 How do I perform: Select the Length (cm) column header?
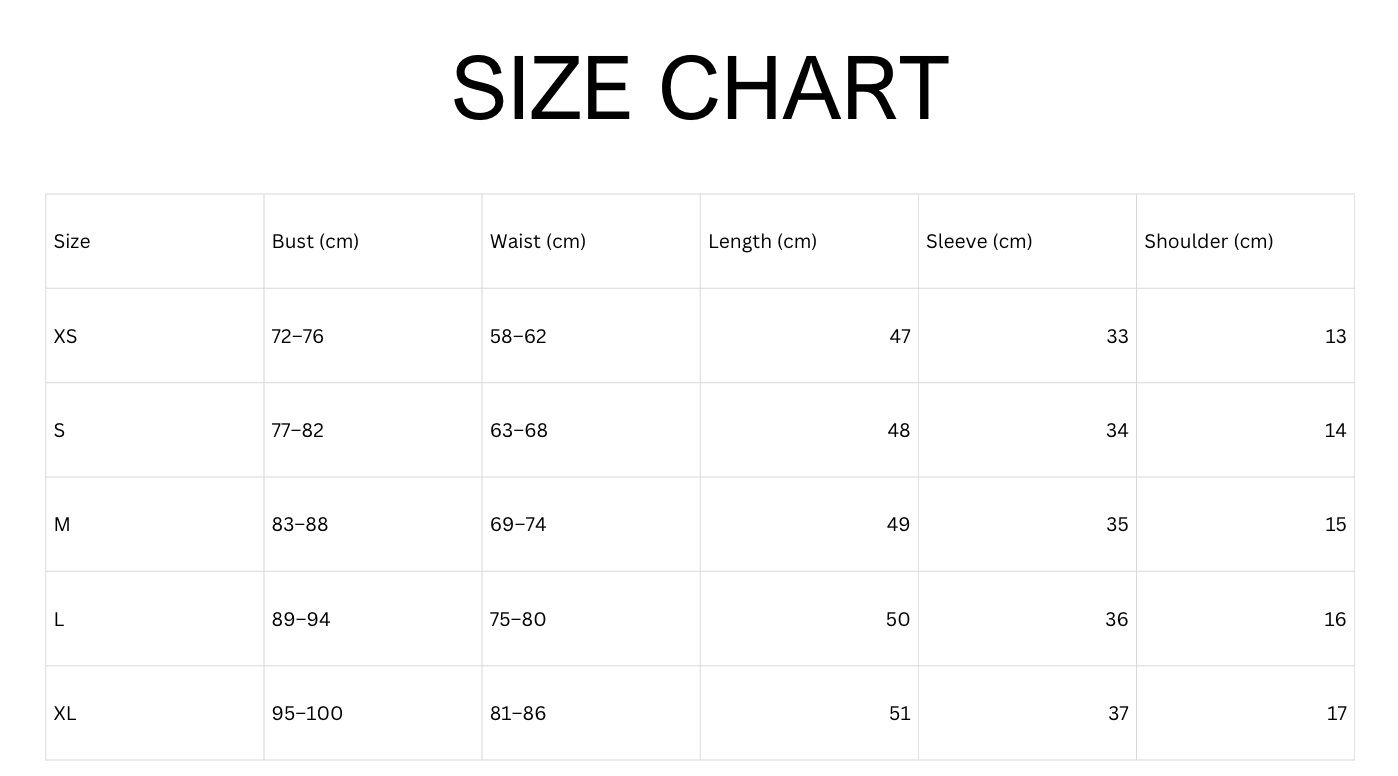tap(762, 241)
